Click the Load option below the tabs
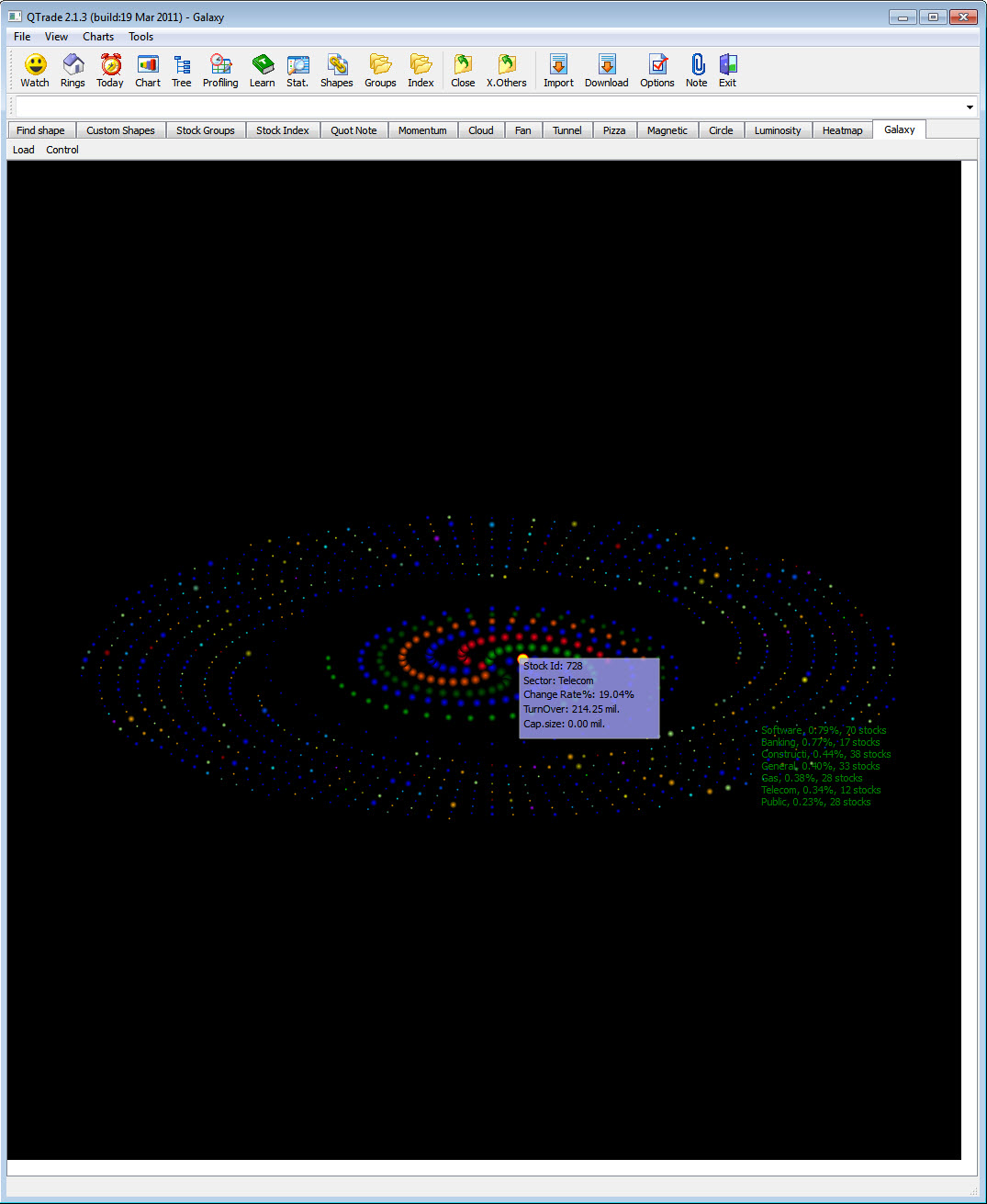987x1204 pixels. pos(23,149)
